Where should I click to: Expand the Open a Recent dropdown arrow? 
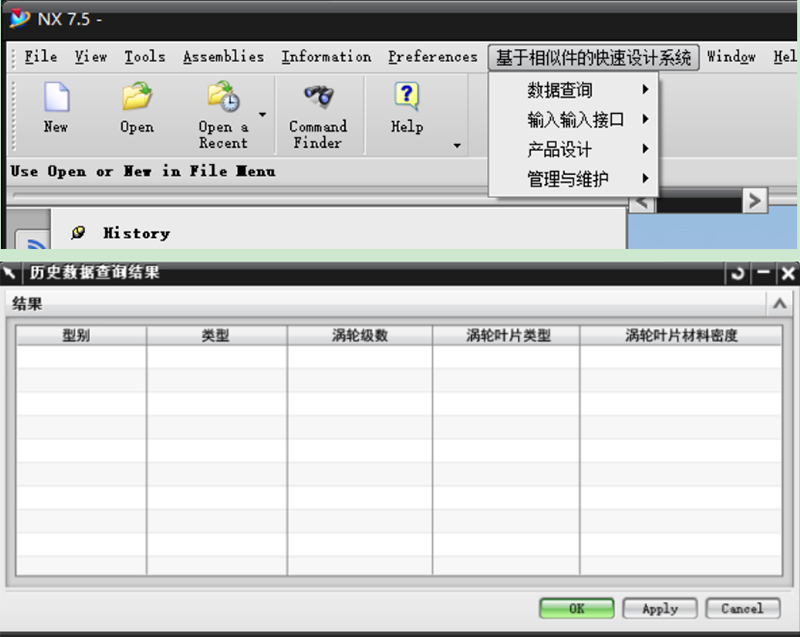click(x=262, y=115)
